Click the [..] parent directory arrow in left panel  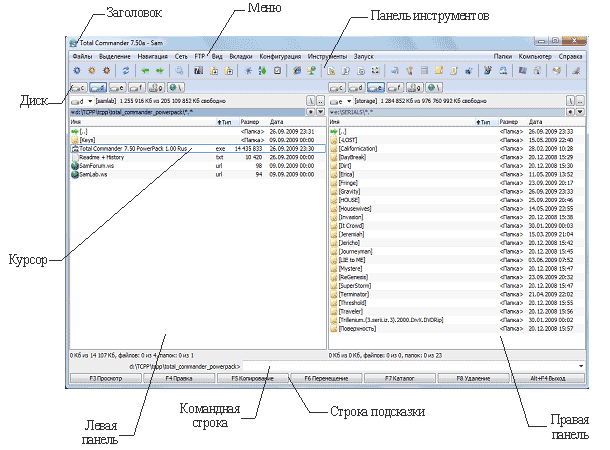click(x=75, y=131)
